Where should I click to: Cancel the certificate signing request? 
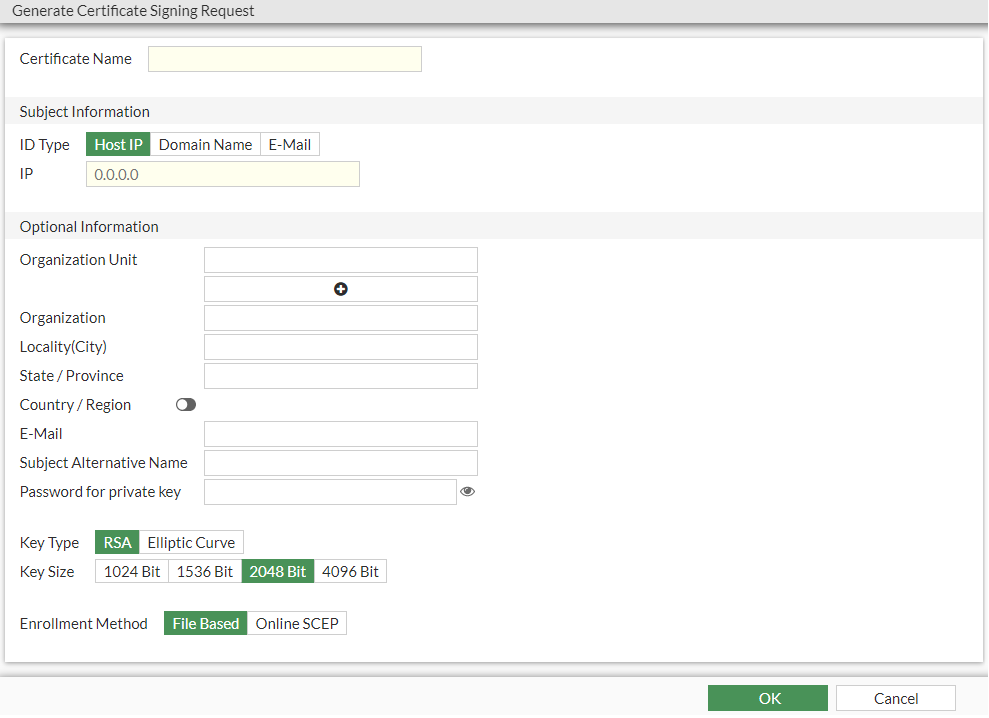(x=894, y=697)
